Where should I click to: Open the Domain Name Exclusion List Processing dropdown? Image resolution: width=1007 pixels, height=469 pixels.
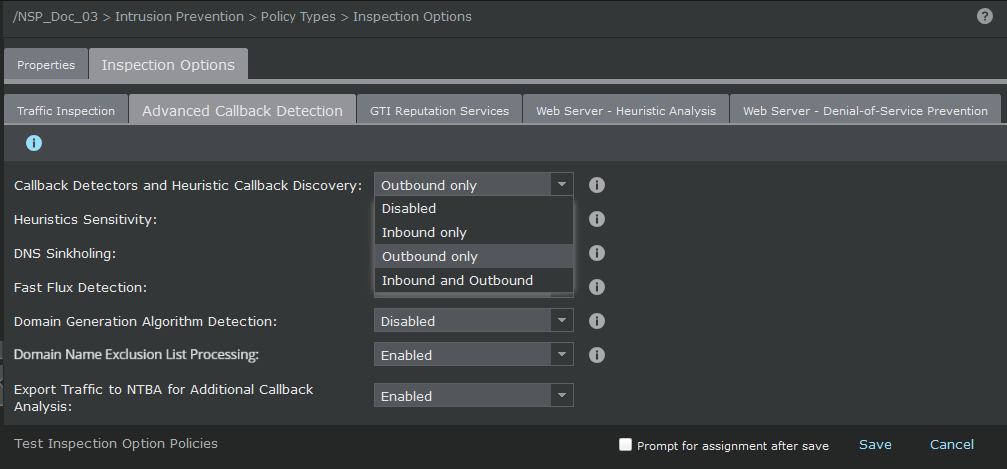click(473, 355)
